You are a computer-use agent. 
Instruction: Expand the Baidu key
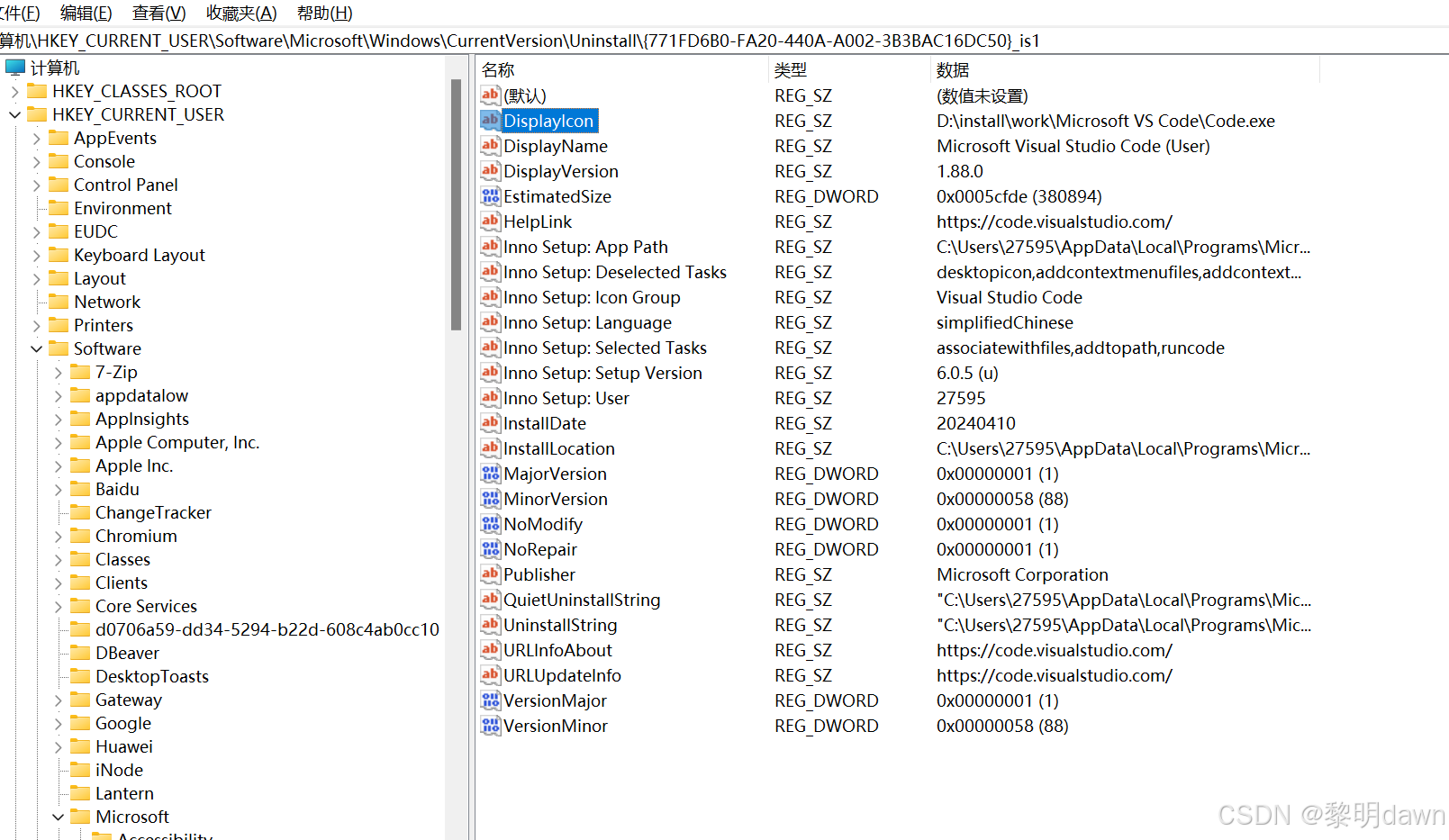[x=58, y=489]
